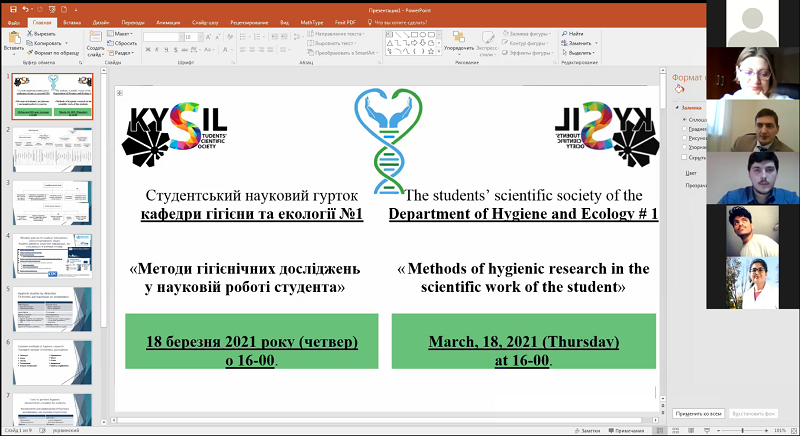Open the Shape Fill (Заливка фигуры) dropdown
This screenshot has width=800, height=436.
point(527,34)
